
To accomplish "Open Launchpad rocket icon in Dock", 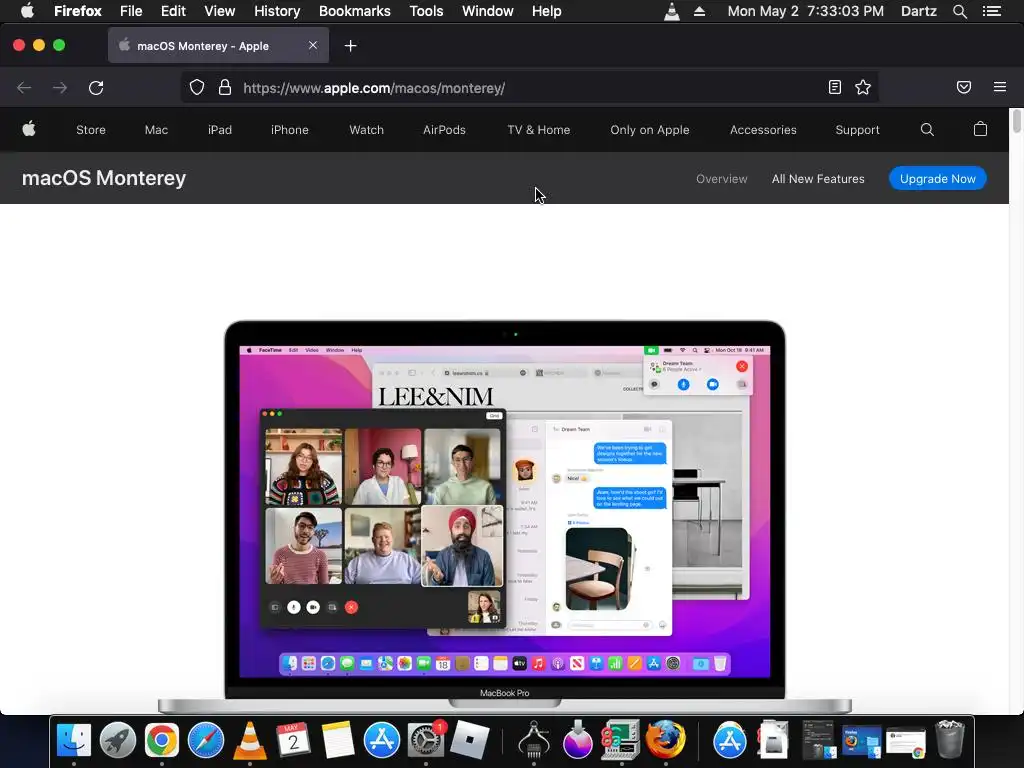I will coord(118,741).
